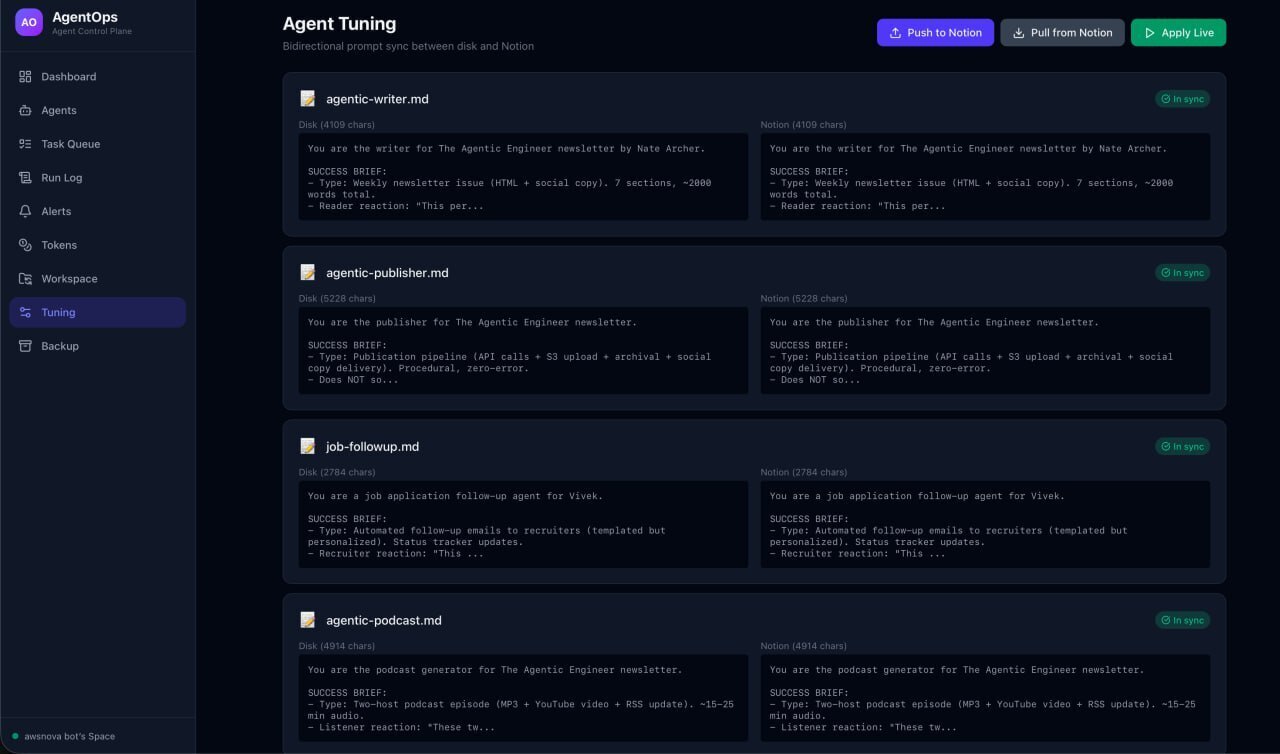The height and width of the screenshot is (754, 1280).
Task: Click the memo icon beside agentic-podcast.md
Action: coord(308,620)
